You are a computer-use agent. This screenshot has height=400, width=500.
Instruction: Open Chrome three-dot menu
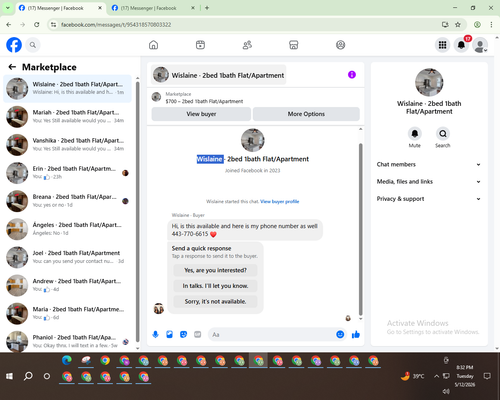tap(491, 24)
